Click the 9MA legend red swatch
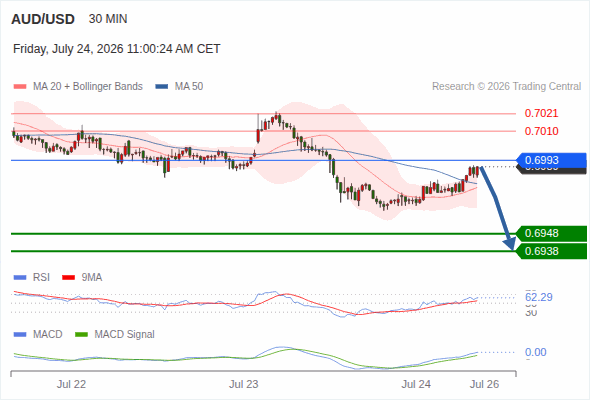This screenshot has width=590, height=400. [68, 278]
